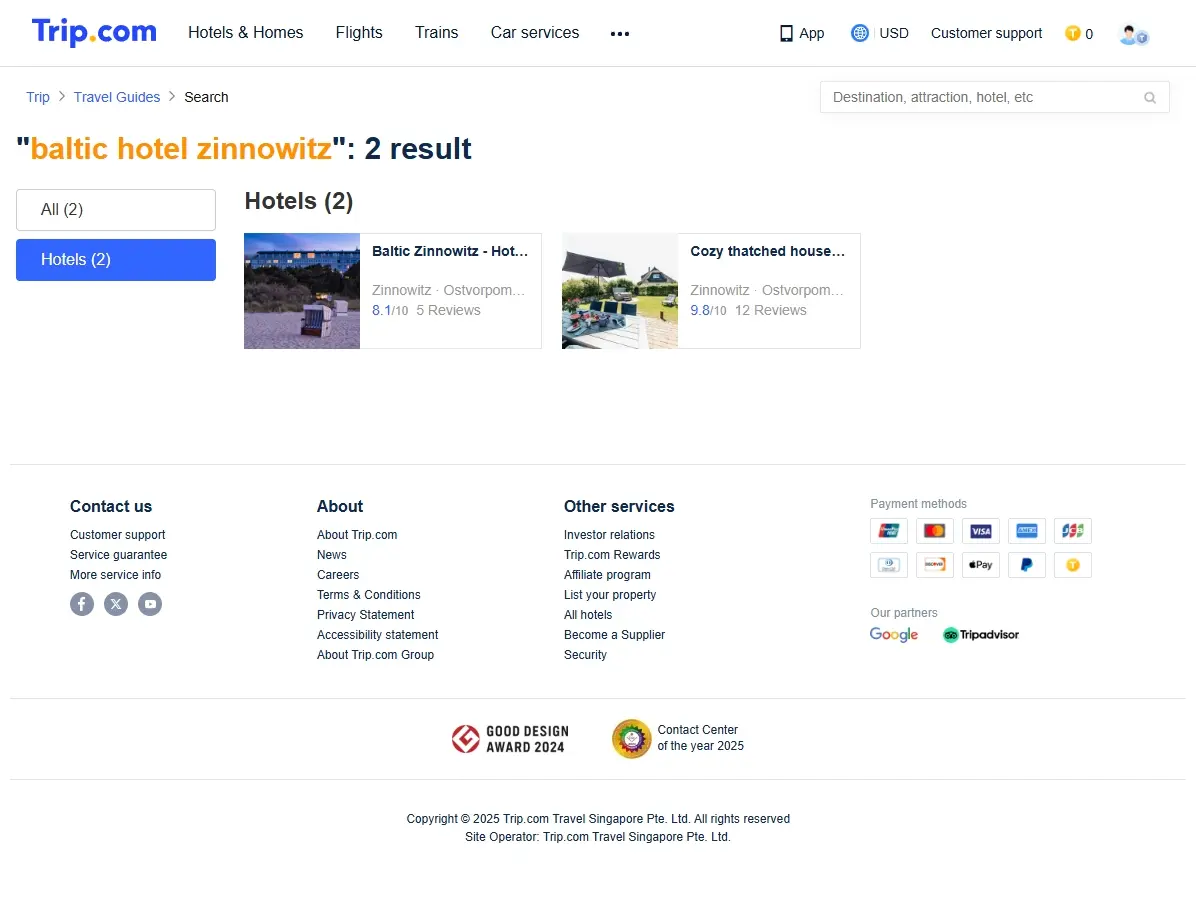Screen dimensions: 1196x921
Task: Open the Facebook social icon
Action: pyautogui.click(x=82, y=604)
